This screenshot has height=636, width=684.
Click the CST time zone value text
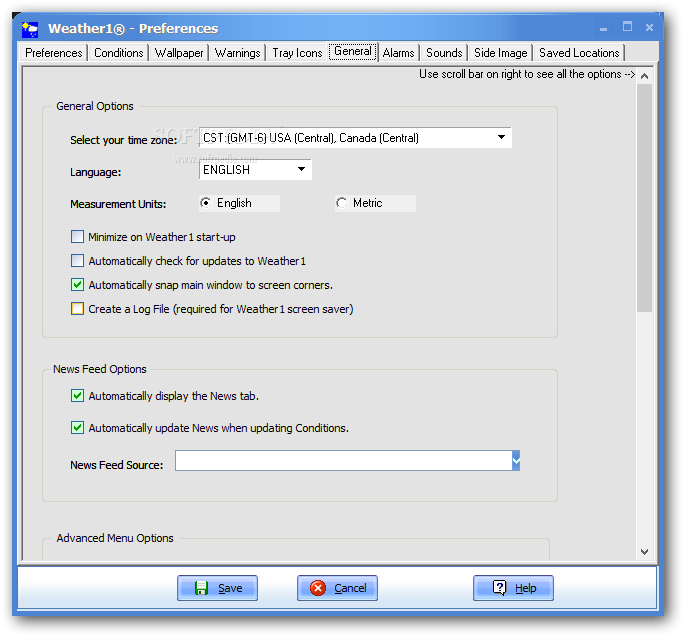(311, 138)
